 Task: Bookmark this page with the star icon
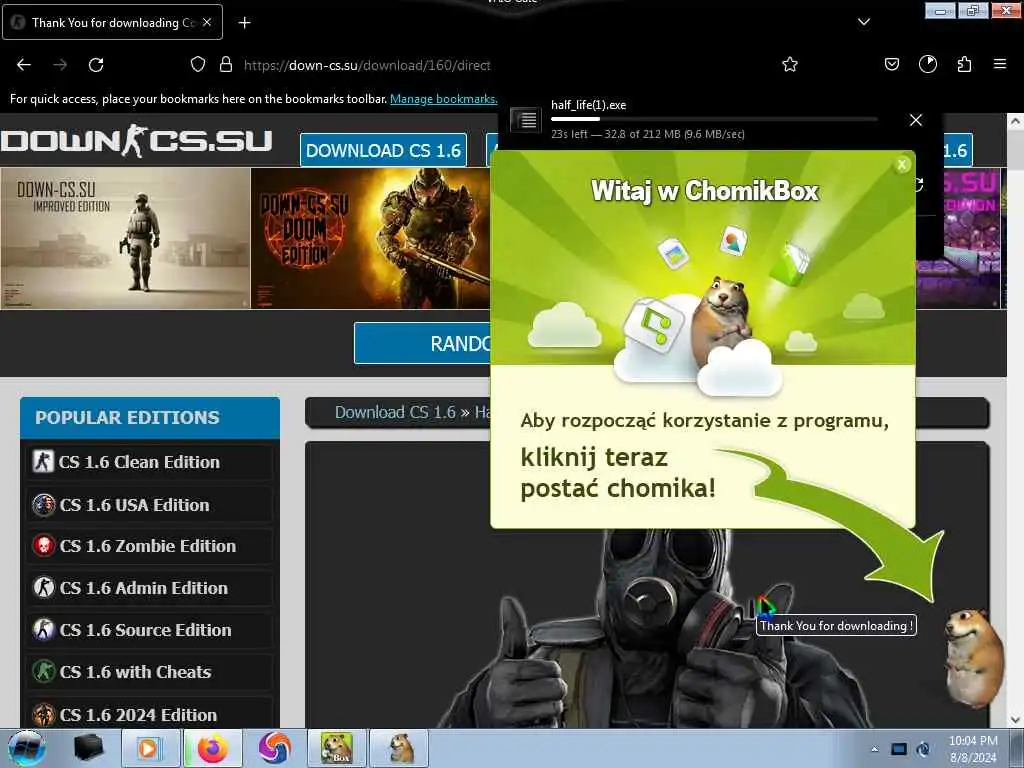790,64
